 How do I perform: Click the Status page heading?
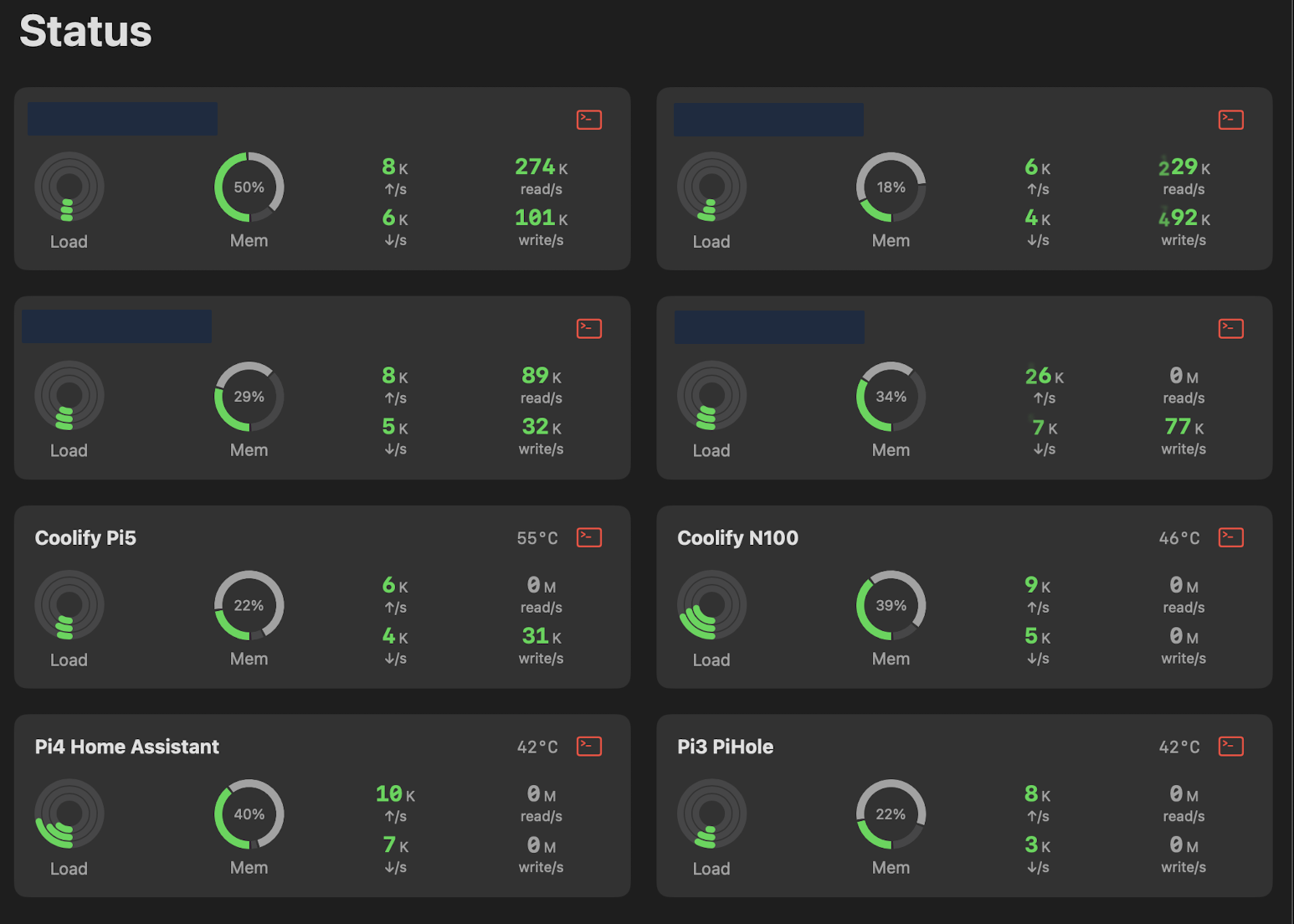pyautogui.click(x=85, y=31)
